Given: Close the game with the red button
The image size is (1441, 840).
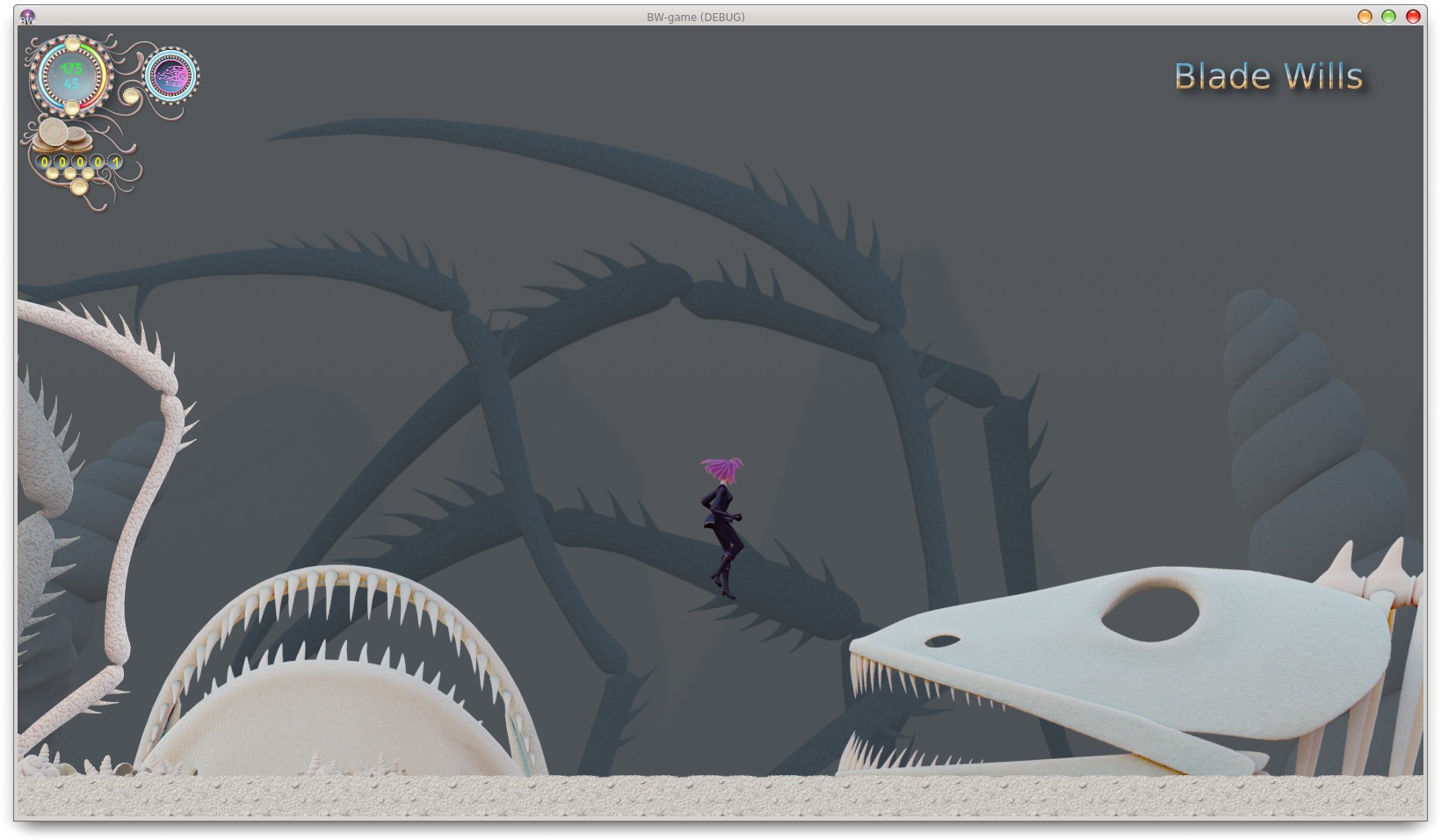Looking at the screenshot, I should [x=1413, y=17].
